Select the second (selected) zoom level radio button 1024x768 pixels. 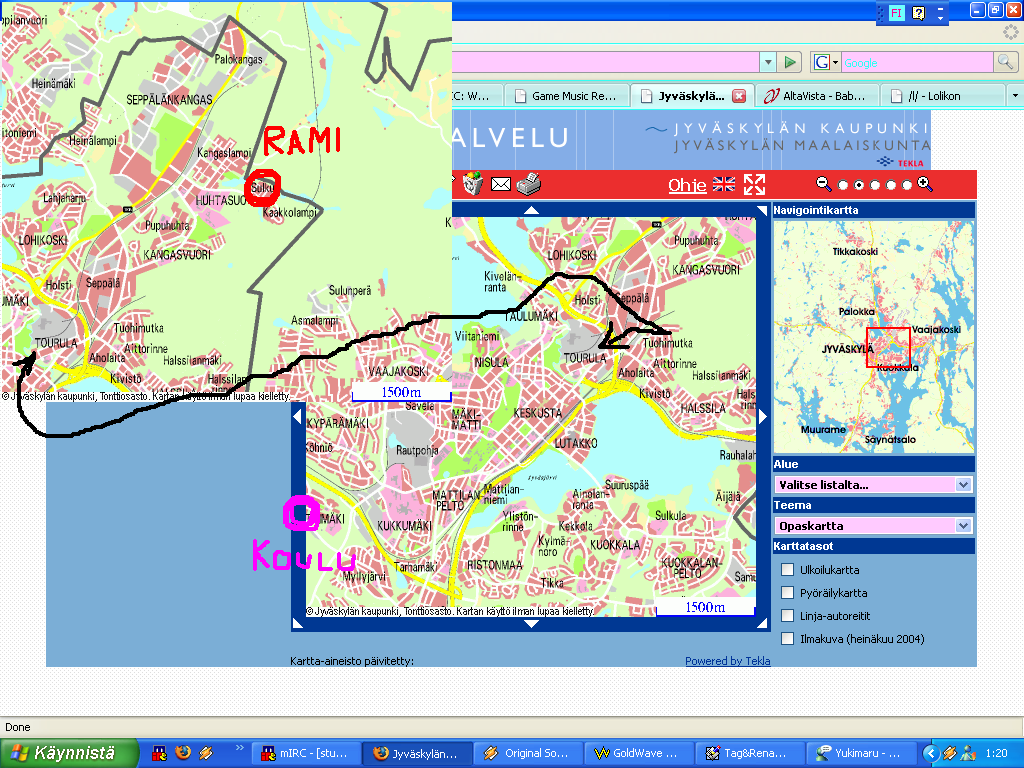point(859,185)
